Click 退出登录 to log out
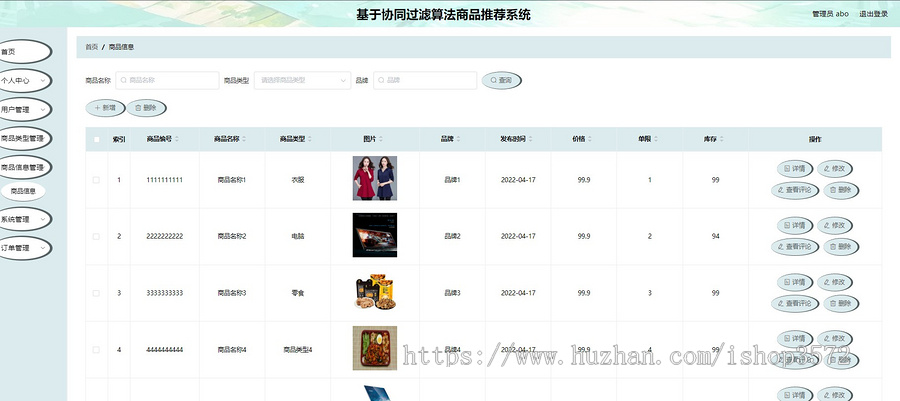Screen dimensions: 900x401 click(x=873, y=14)
